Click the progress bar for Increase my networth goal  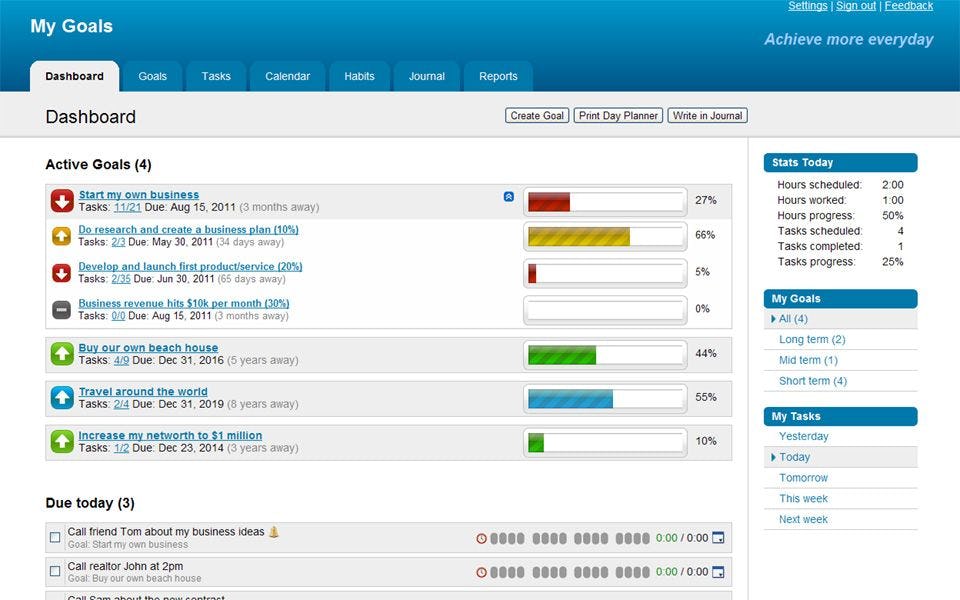point(604,440)
